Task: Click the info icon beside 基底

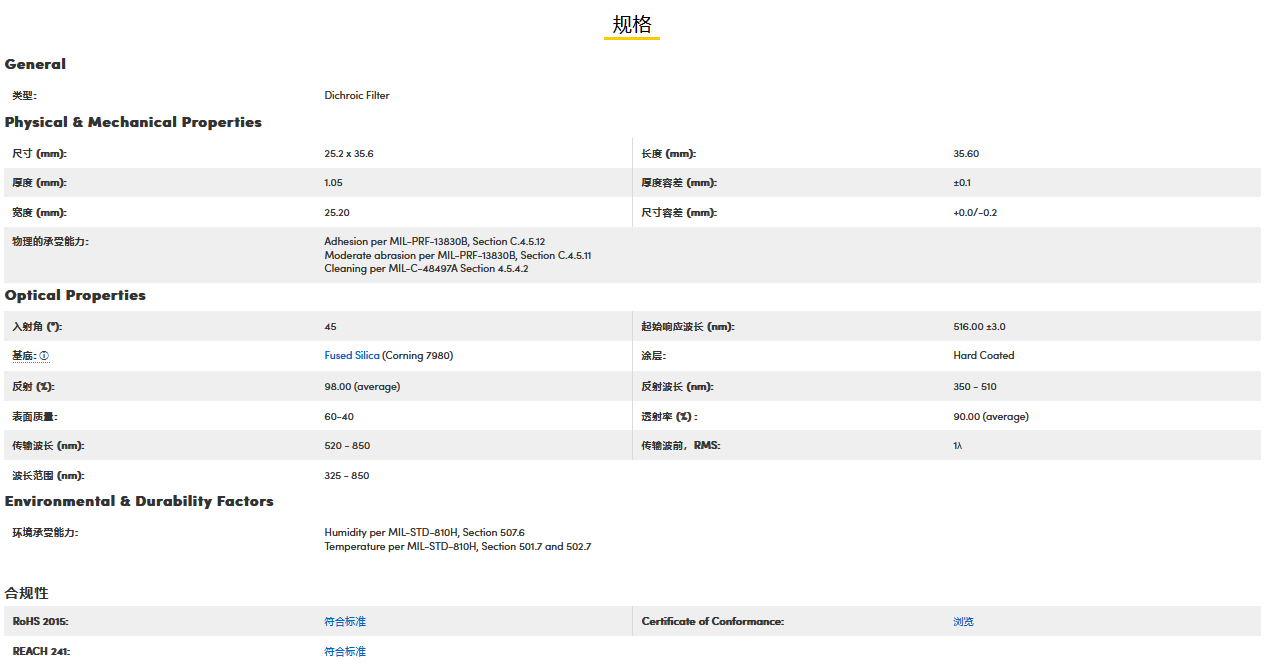Action: (44, 356)
